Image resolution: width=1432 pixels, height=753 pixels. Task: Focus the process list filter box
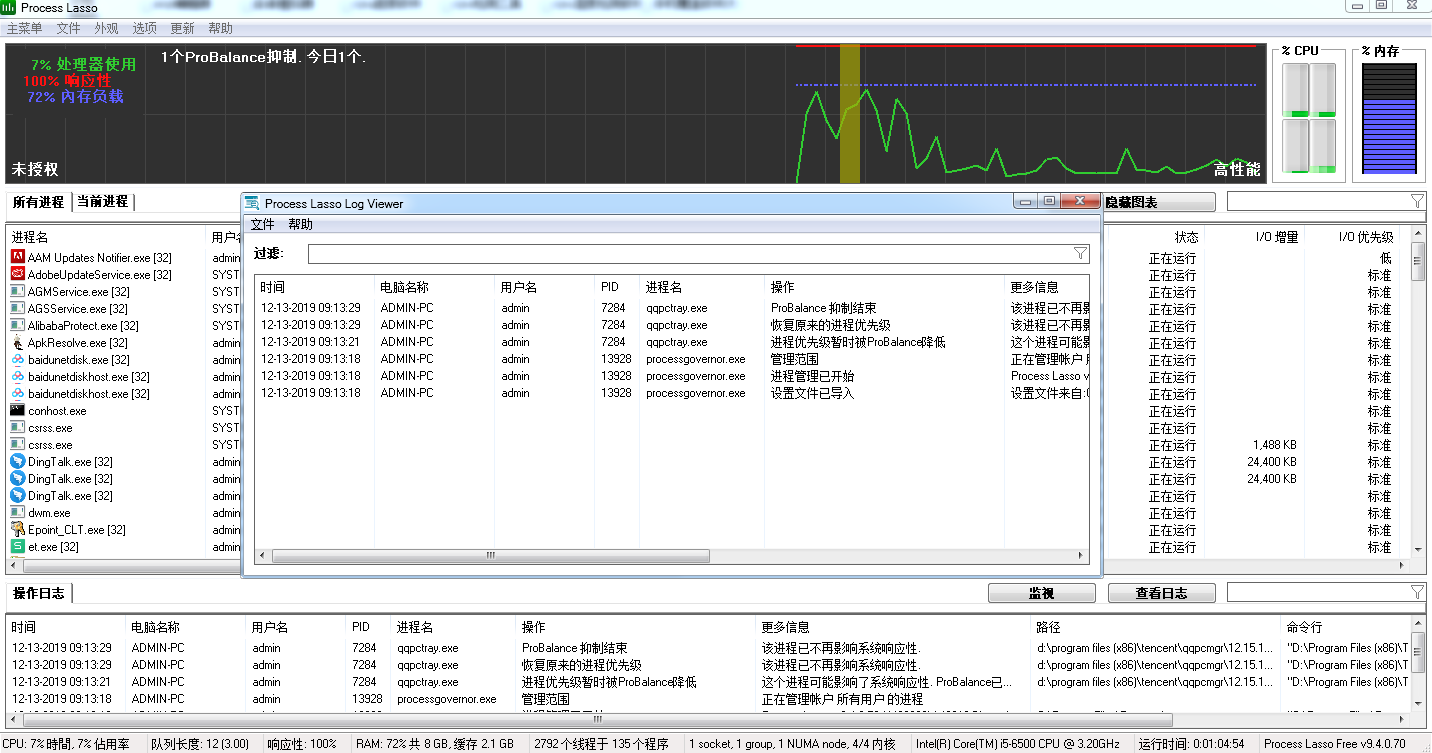click(x=1326, y=202)
